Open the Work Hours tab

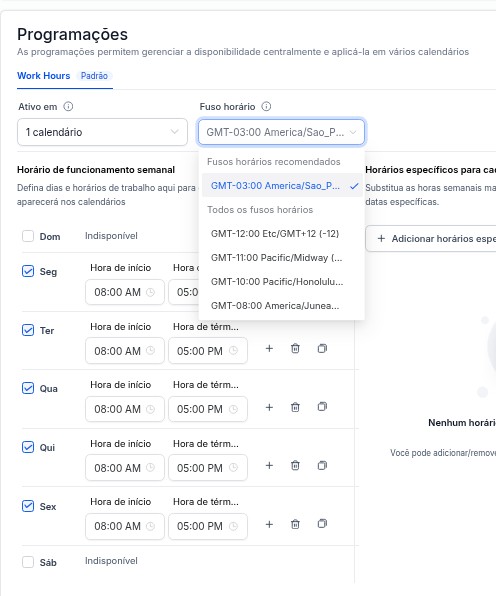click(x=43, y=76)
